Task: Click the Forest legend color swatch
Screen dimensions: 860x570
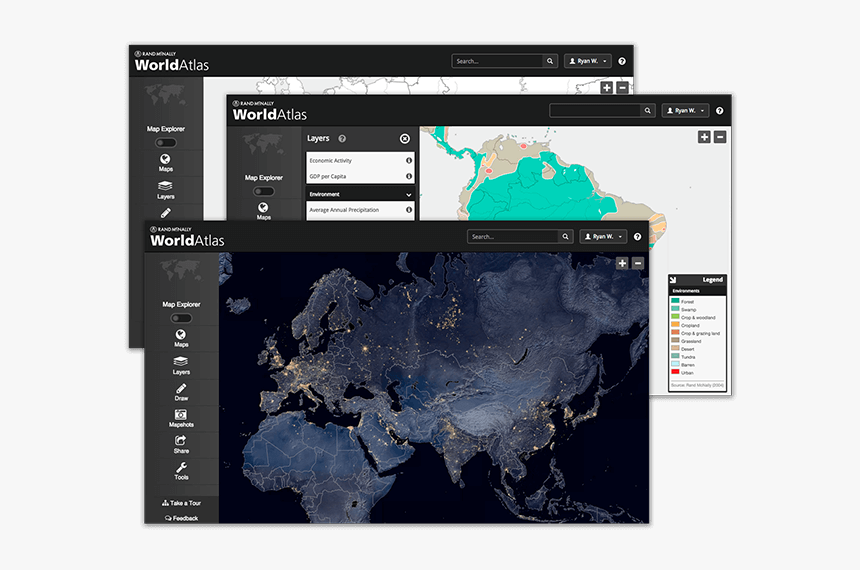Action: tap(675, 301)
